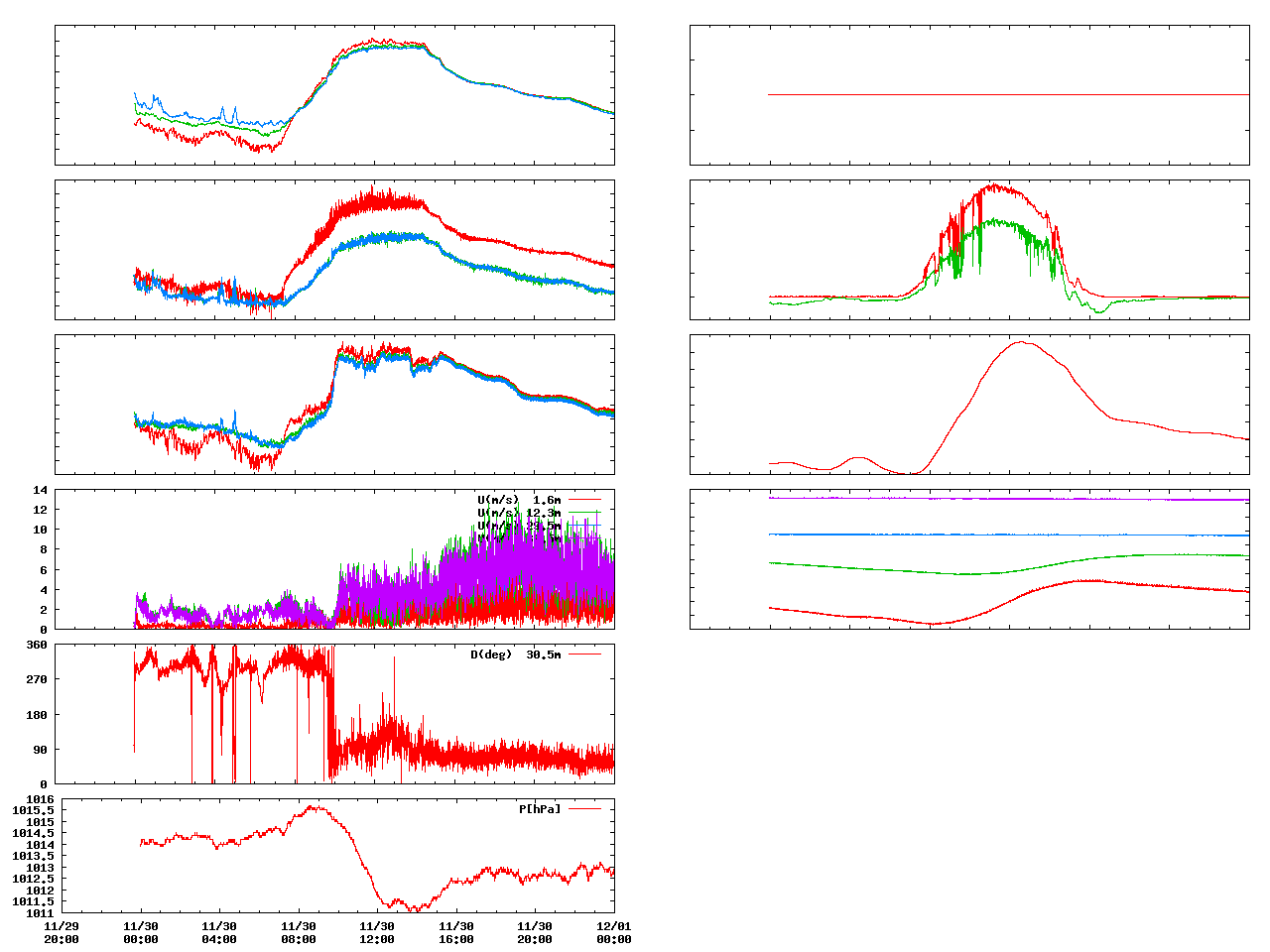Click the '1012.5' pressure axis tick
The height and width of the screenshot is (952, 1270).
coord(34,879)
